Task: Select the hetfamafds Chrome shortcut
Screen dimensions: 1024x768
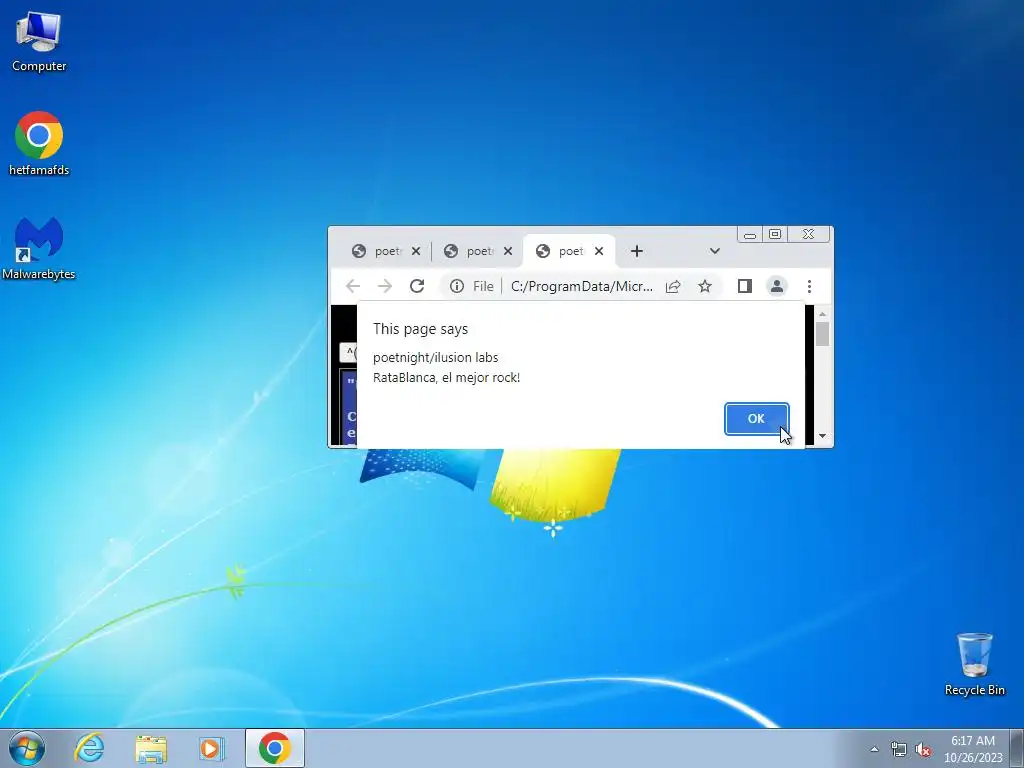Action: click(x=39, y=144)
